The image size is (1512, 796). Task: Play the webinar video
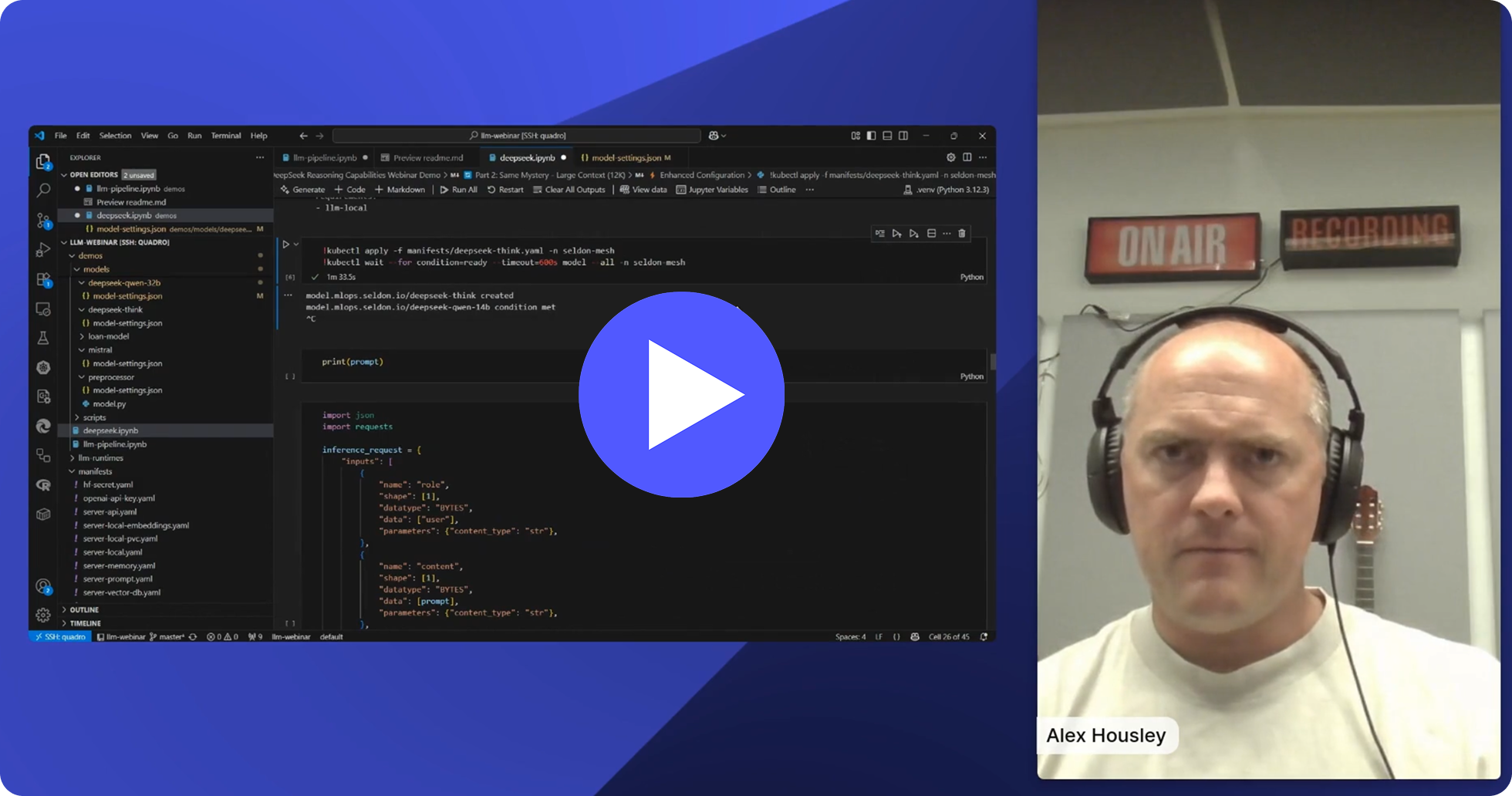(681, 394)
